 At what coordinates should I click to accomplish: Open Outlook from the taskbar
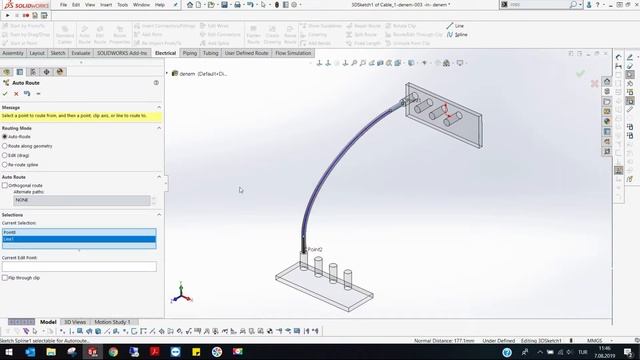point(30,352)
